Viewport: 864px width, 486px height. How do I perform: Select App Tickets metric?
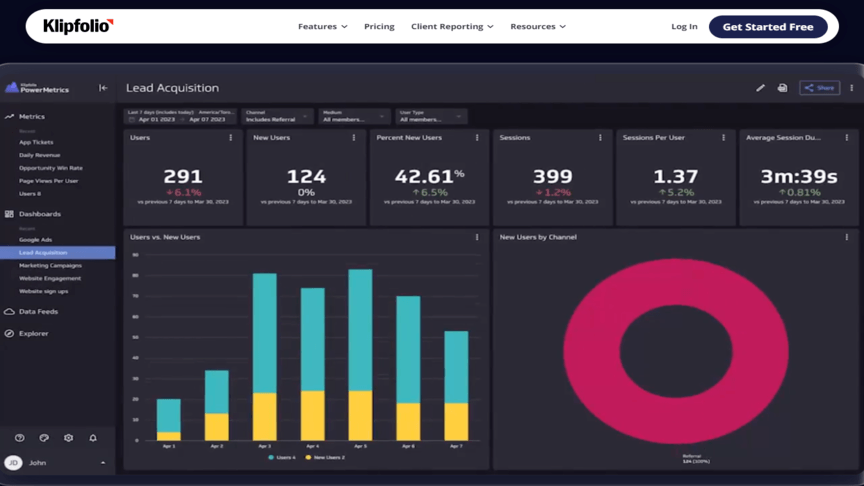36,142
